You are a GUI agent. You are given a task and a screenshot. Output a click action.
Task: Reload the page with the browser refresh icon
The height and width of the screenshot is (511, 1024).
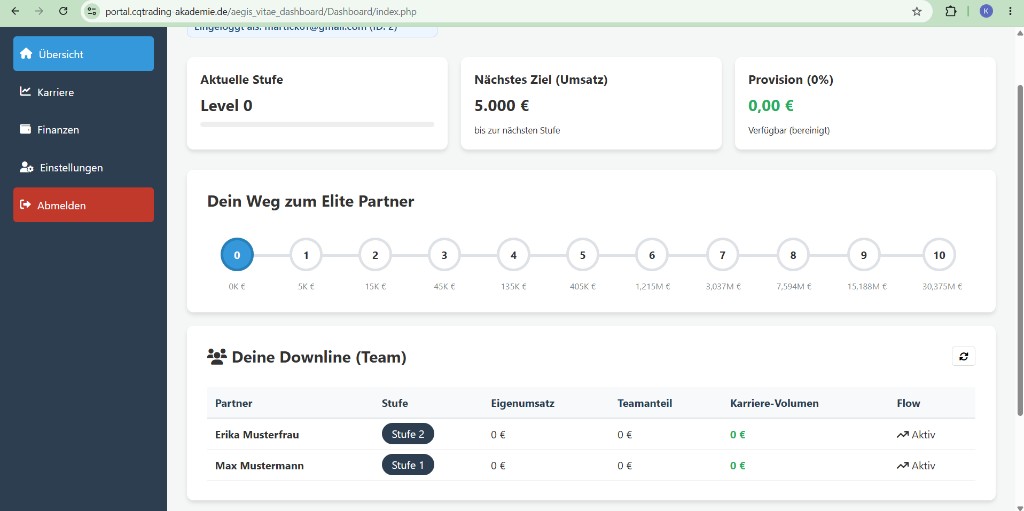click(x=63, y=11)
